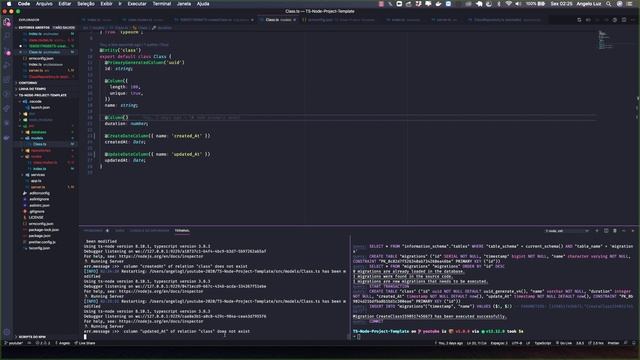Image resolution: width=640 pixels, height=360 pixels.
Task: Open prettier.config.js in explorer
Action: 42,242
